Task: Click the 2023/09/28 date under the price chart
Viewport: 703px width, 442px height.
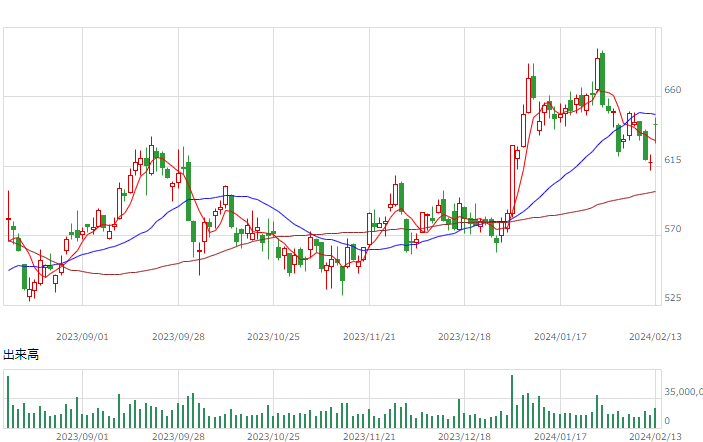Action: (178, 337)
